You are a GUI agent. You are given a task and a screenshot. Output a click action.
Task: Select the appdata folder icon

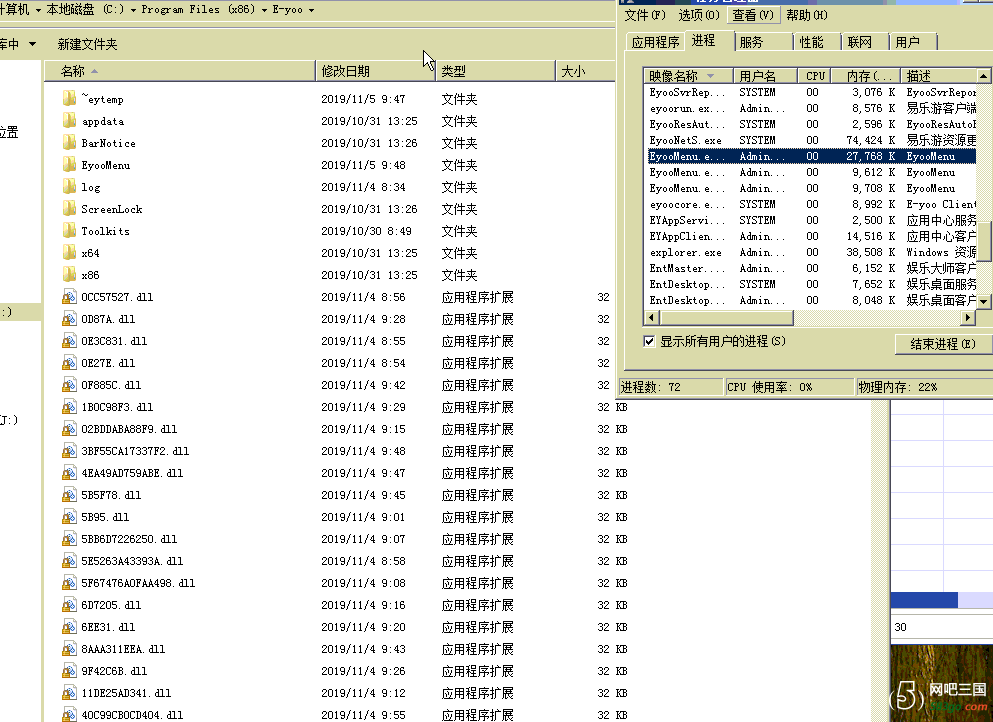coord(70,121)
